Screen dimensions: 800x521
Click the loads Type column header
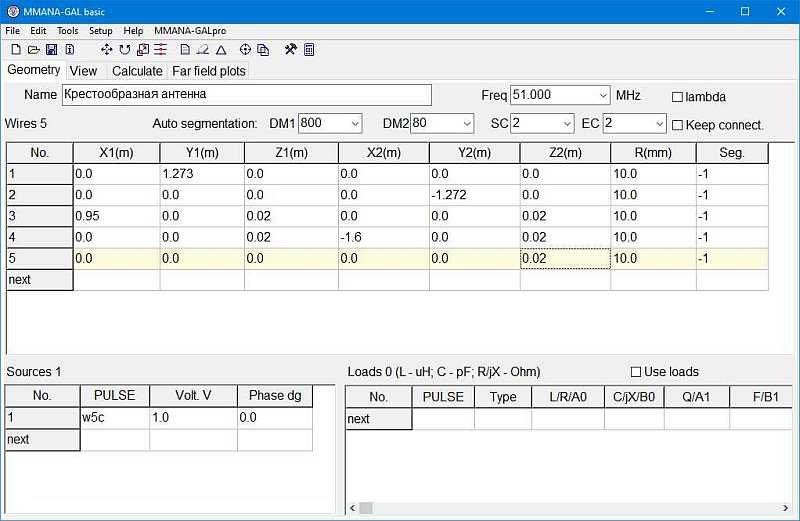503,397
